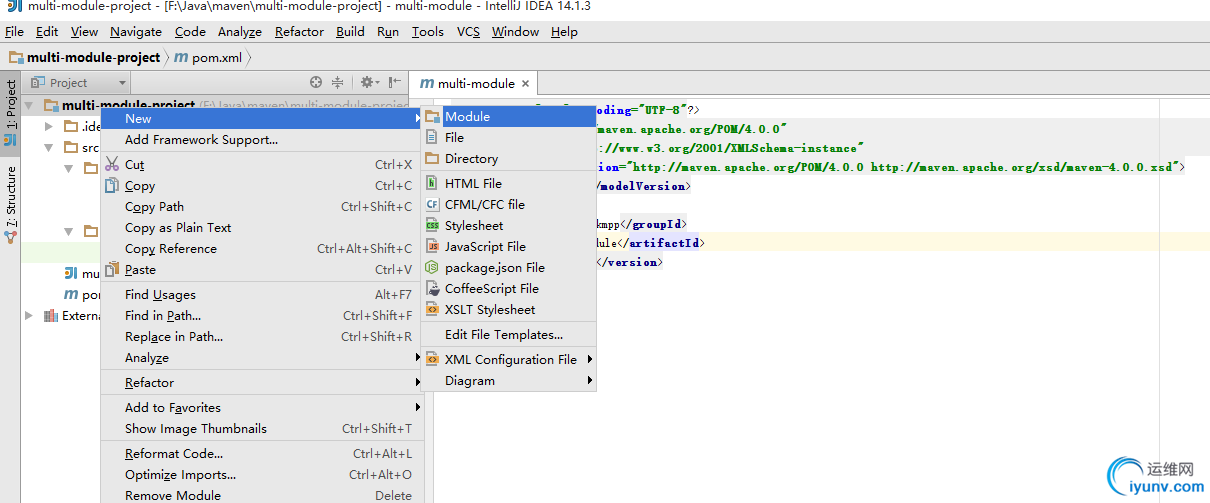The image size is (1210, 503).
Task: Open the Z: Structure side tab
Action: pos(11,204)
